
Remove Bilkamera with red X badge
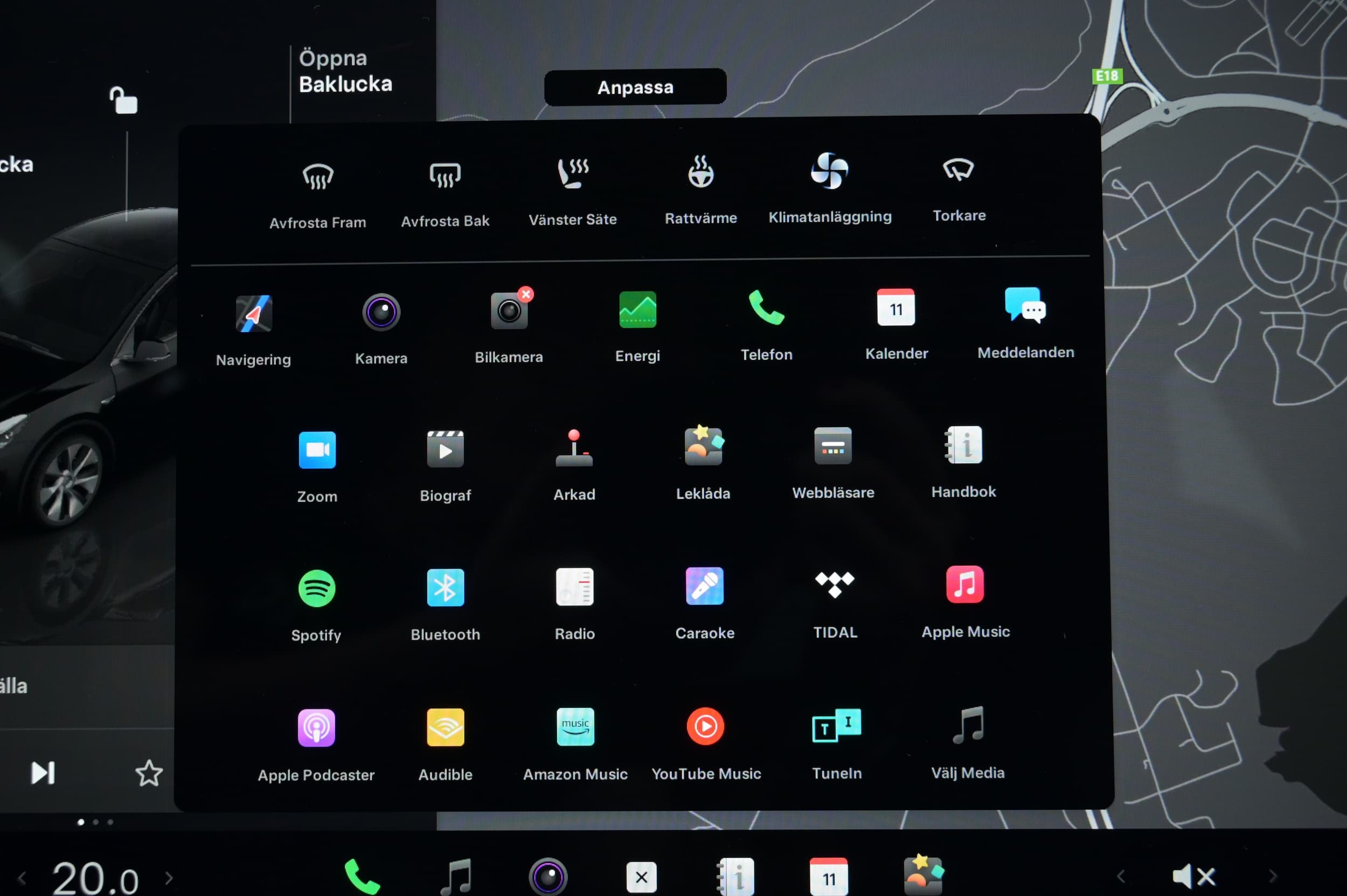(x=526, y=294)
